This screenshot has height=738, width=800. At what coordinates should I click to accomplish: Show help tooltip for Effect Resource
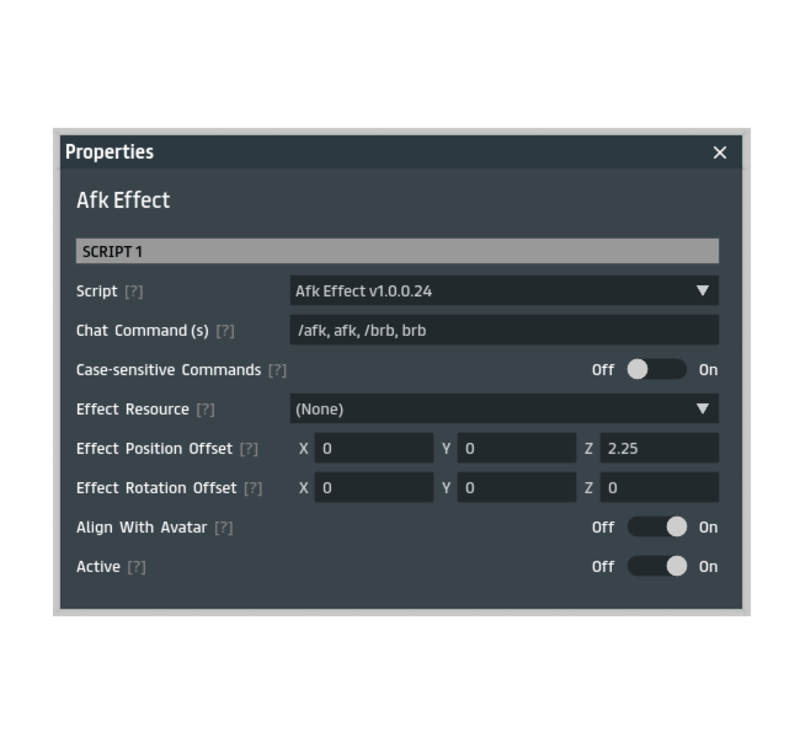point(205,409)
